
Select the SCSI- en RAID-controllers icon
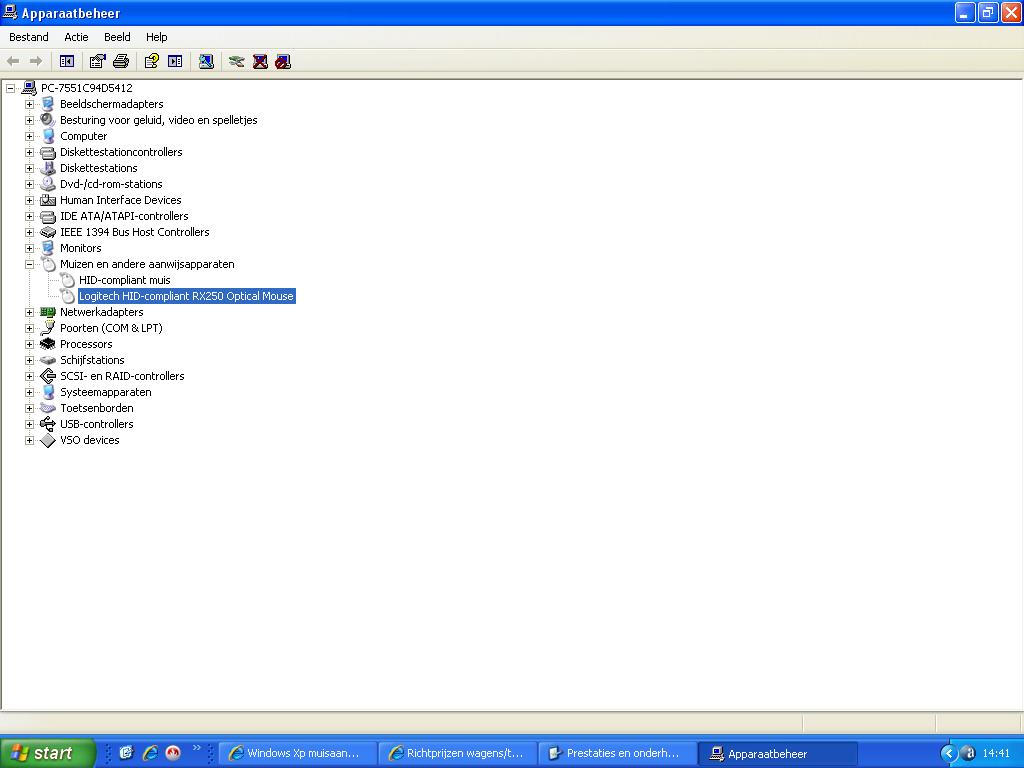[x=48, y=376]
